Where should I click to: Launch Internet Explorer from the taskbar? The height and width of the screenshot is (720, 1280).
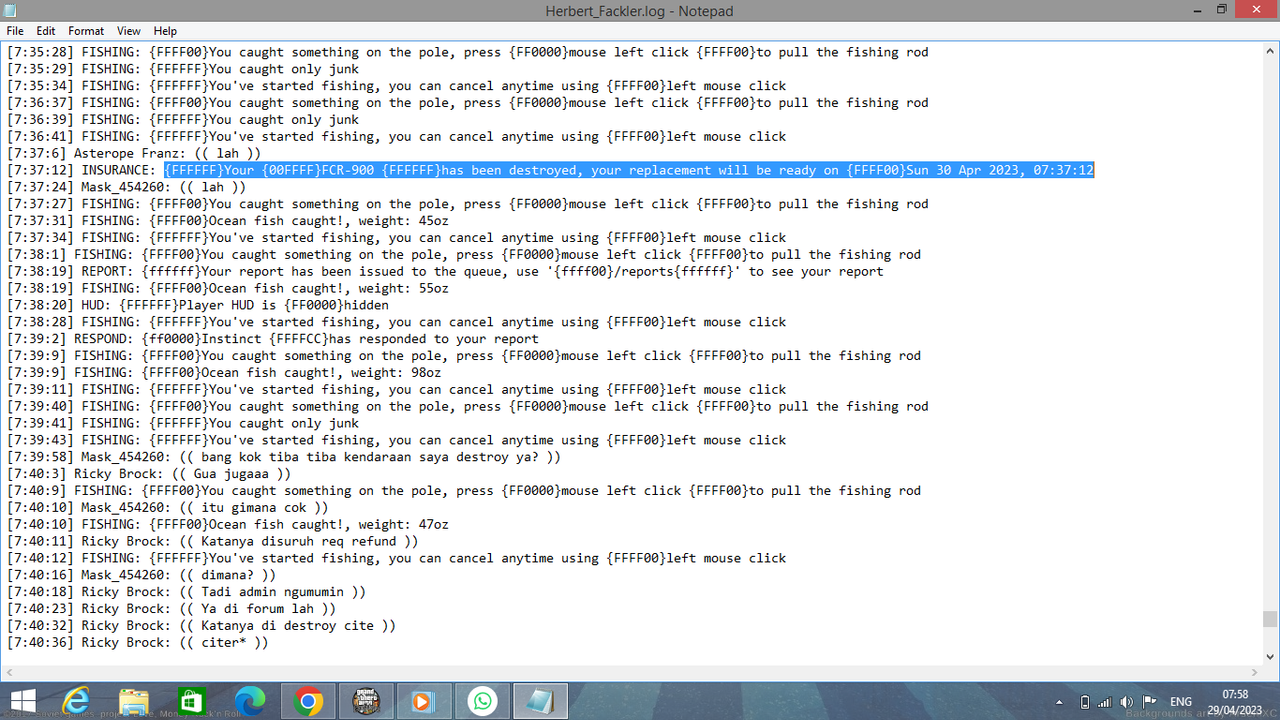(x=77, y=701)
